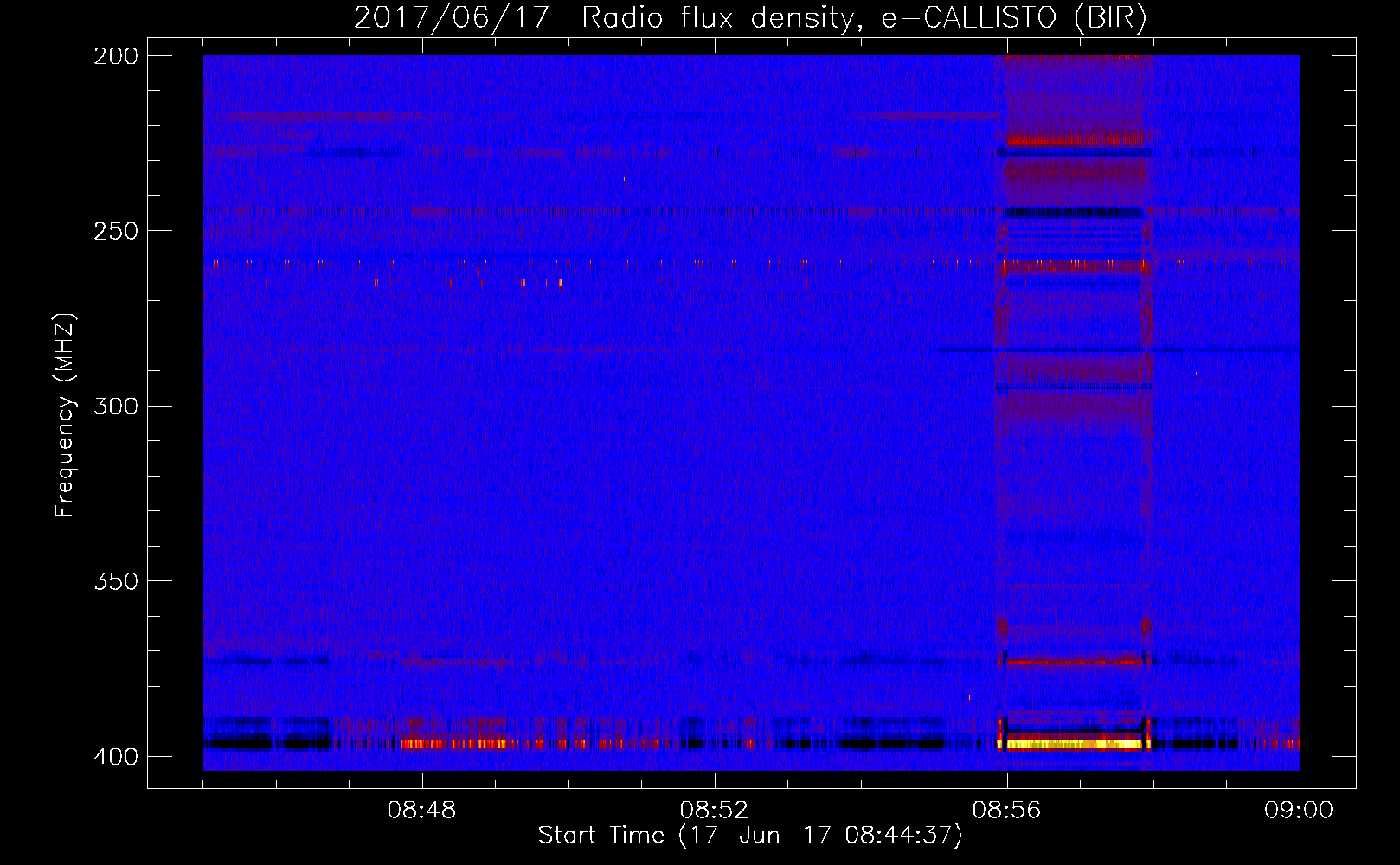Screen dimensions: 1400x865
Task: Click the "Frequency (MHZ)" axis label
Action: coord(65,414)
